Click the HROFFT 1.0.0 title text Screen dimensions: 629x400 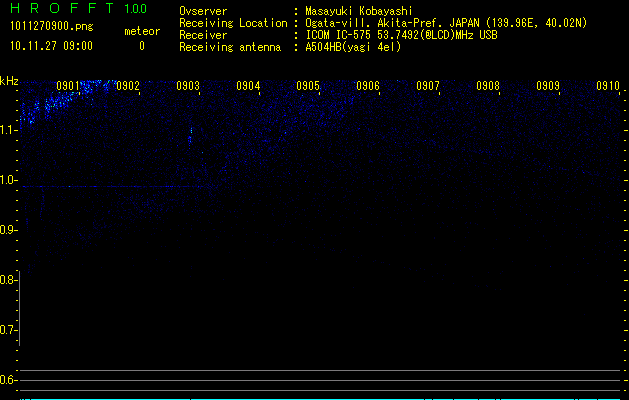(79, 8)
